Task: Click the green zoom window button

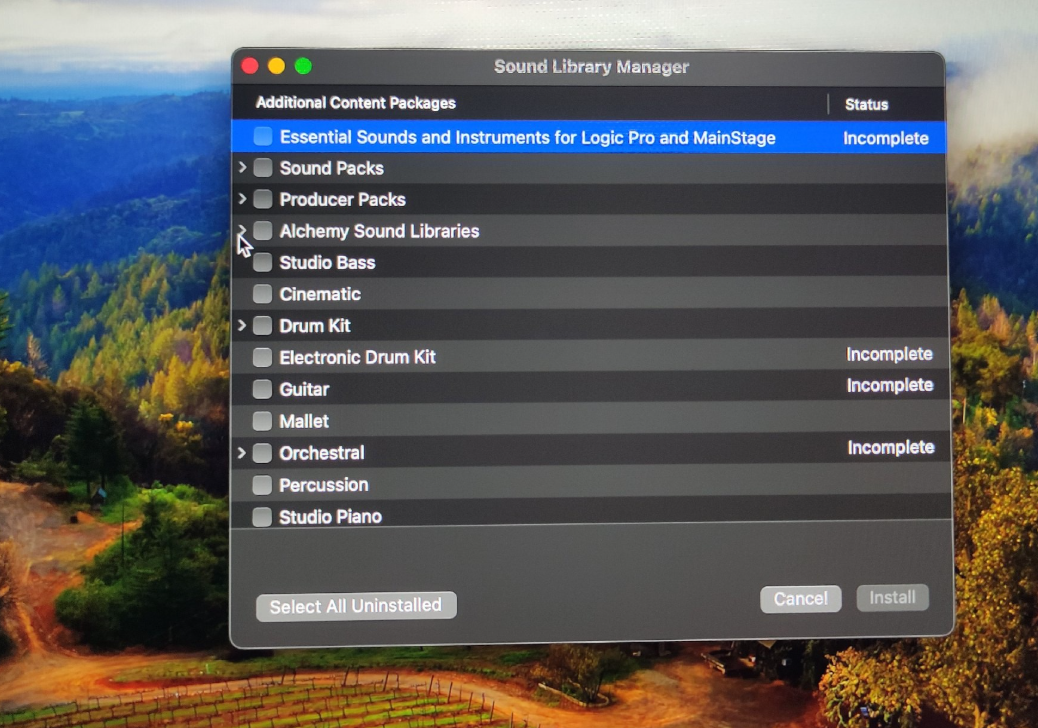Action: (x=303, y=66)
